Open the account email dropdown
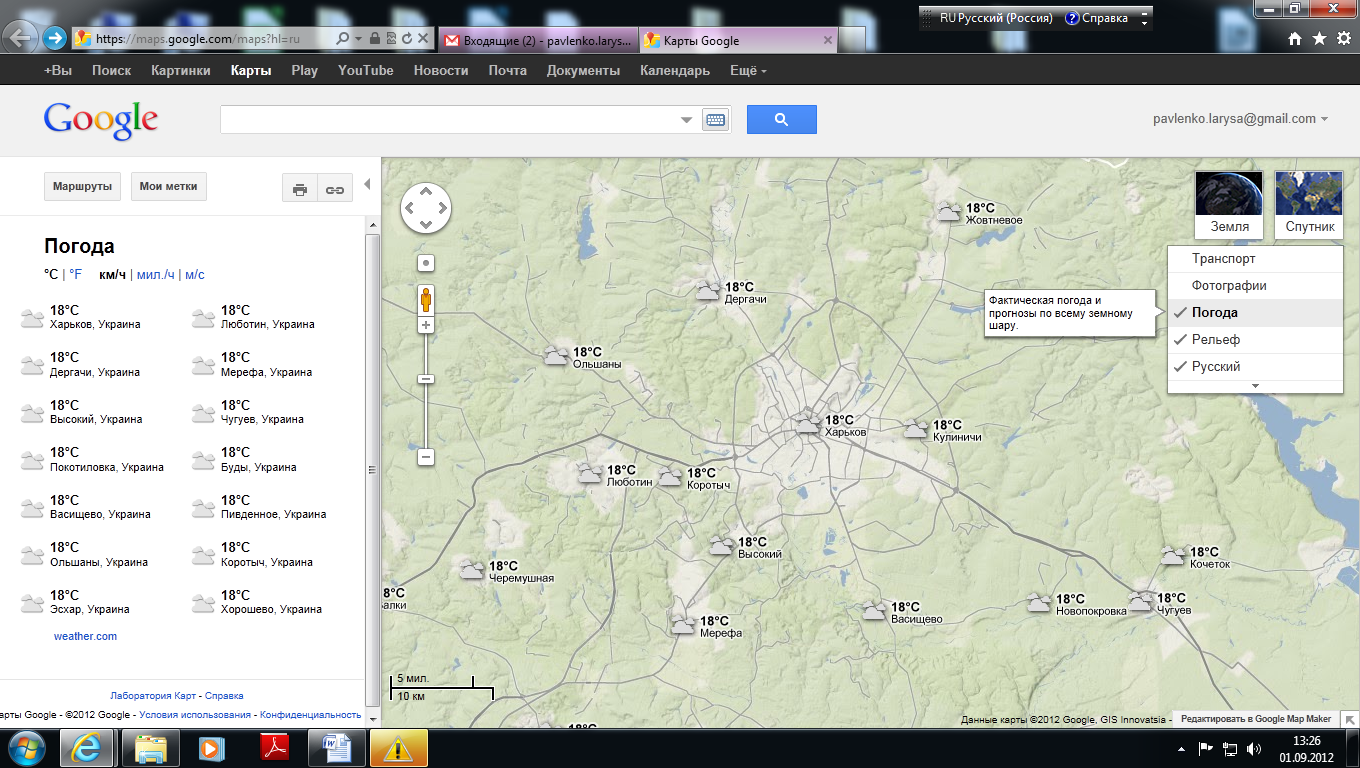The image size is (1360, 768). pyautogui.click(x=1240, y=119)
